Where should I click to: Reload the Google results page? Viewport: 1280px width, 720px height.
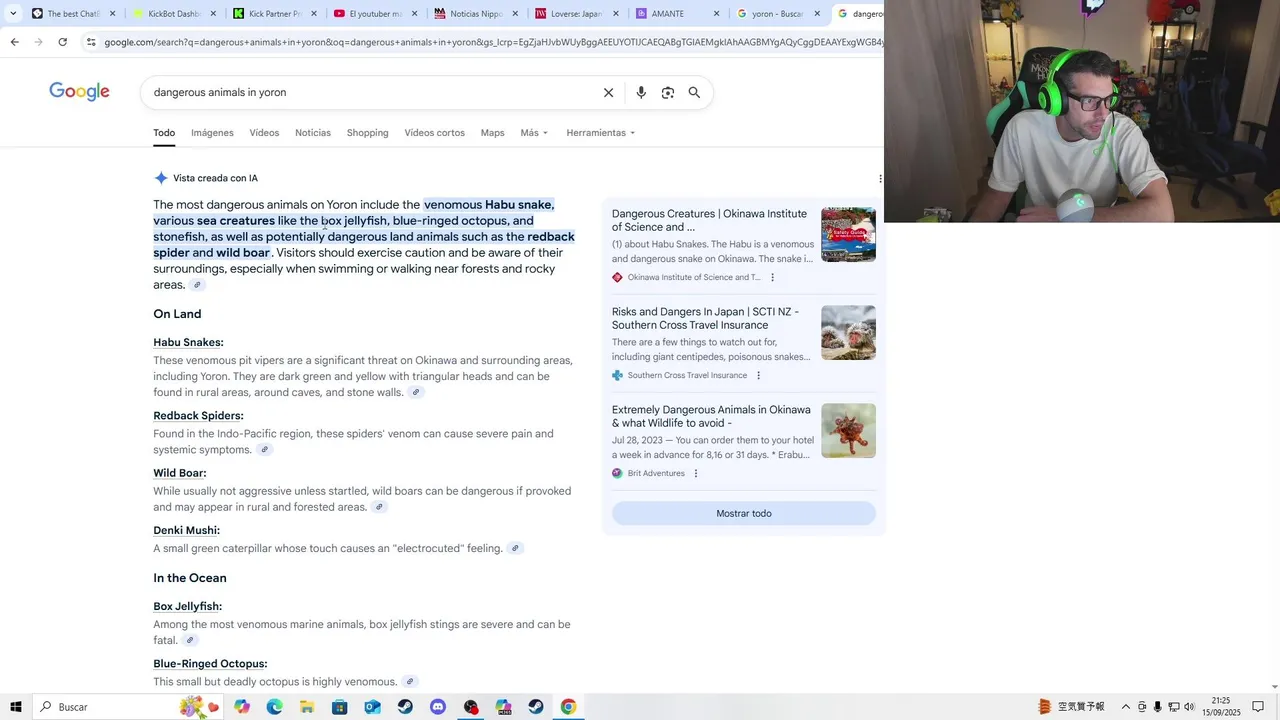(62, 42)
